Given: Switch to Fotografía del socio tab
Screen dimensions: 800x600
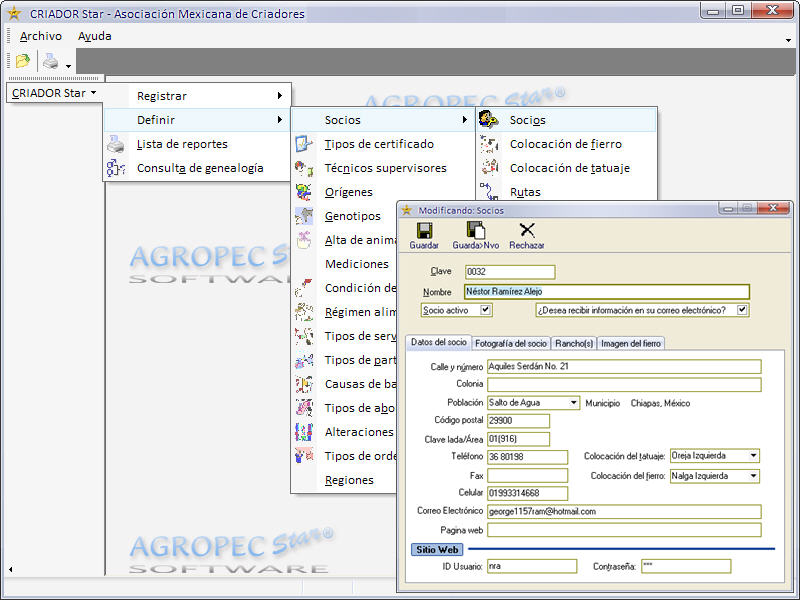Looking at the screenshot, I should 511,343.
